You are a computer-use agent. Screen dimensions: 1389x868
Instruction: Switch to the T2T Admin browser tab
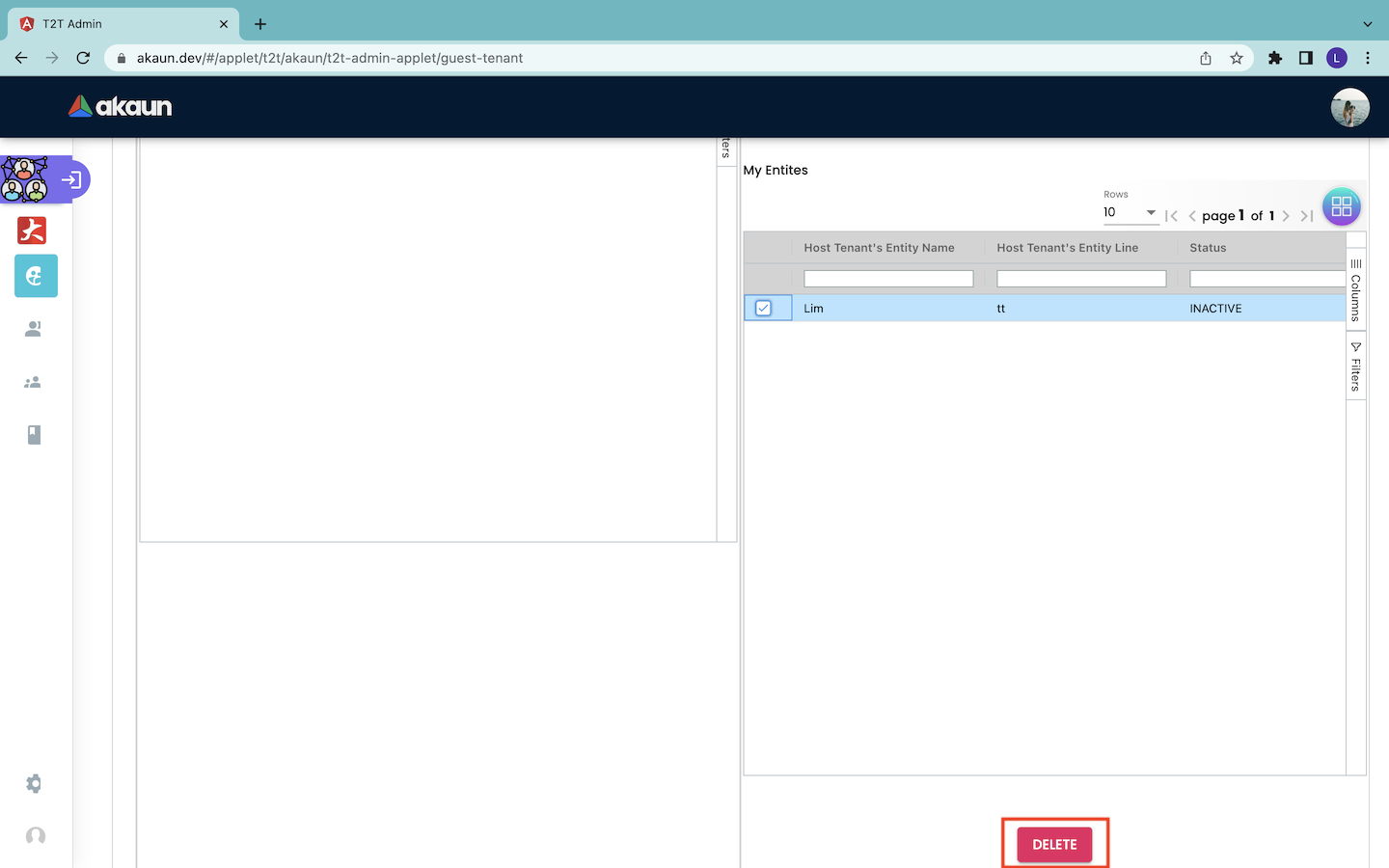tap(123, 24)
